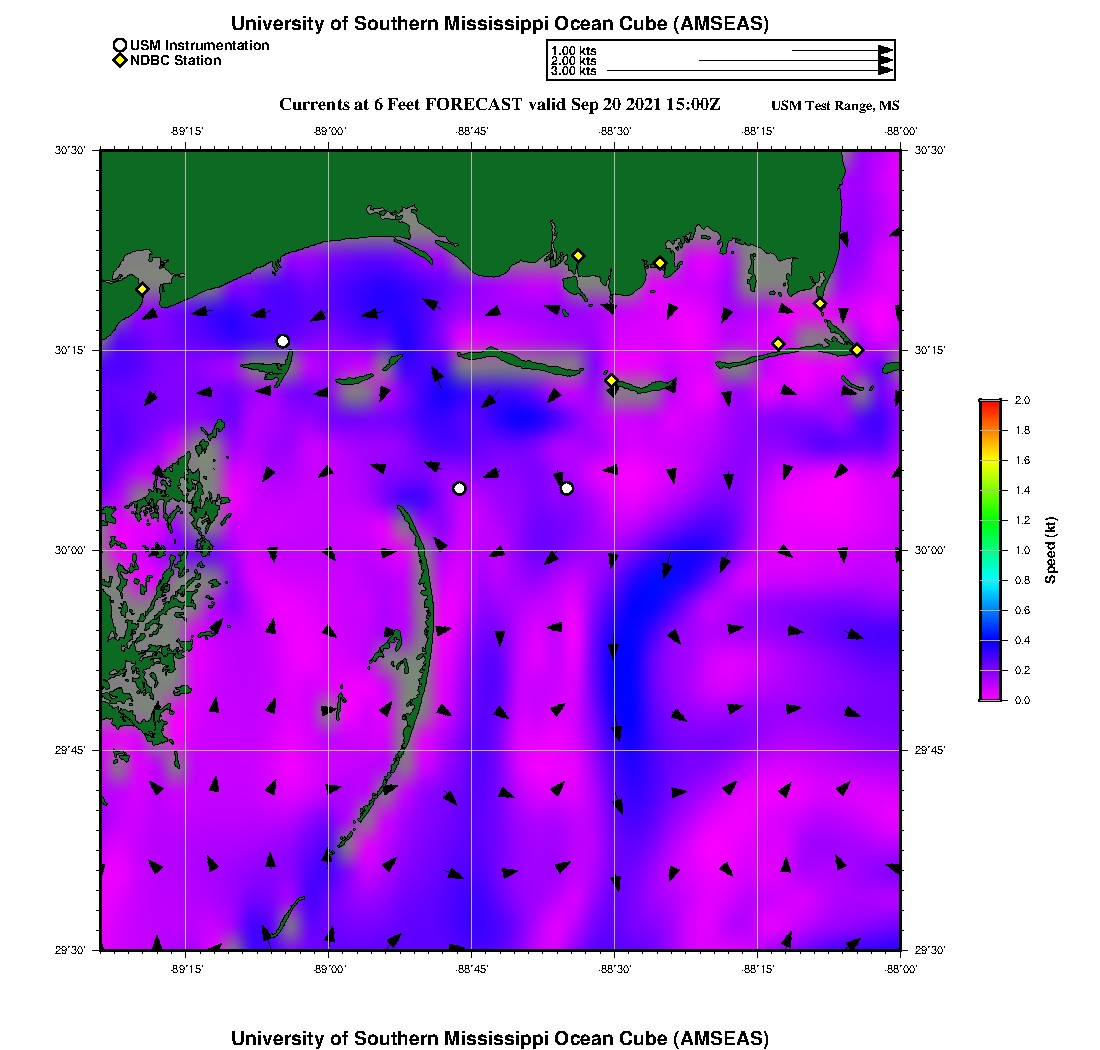
Task: Click the eastern of the two side-by-side USM circles
Action: pos(567,488)
